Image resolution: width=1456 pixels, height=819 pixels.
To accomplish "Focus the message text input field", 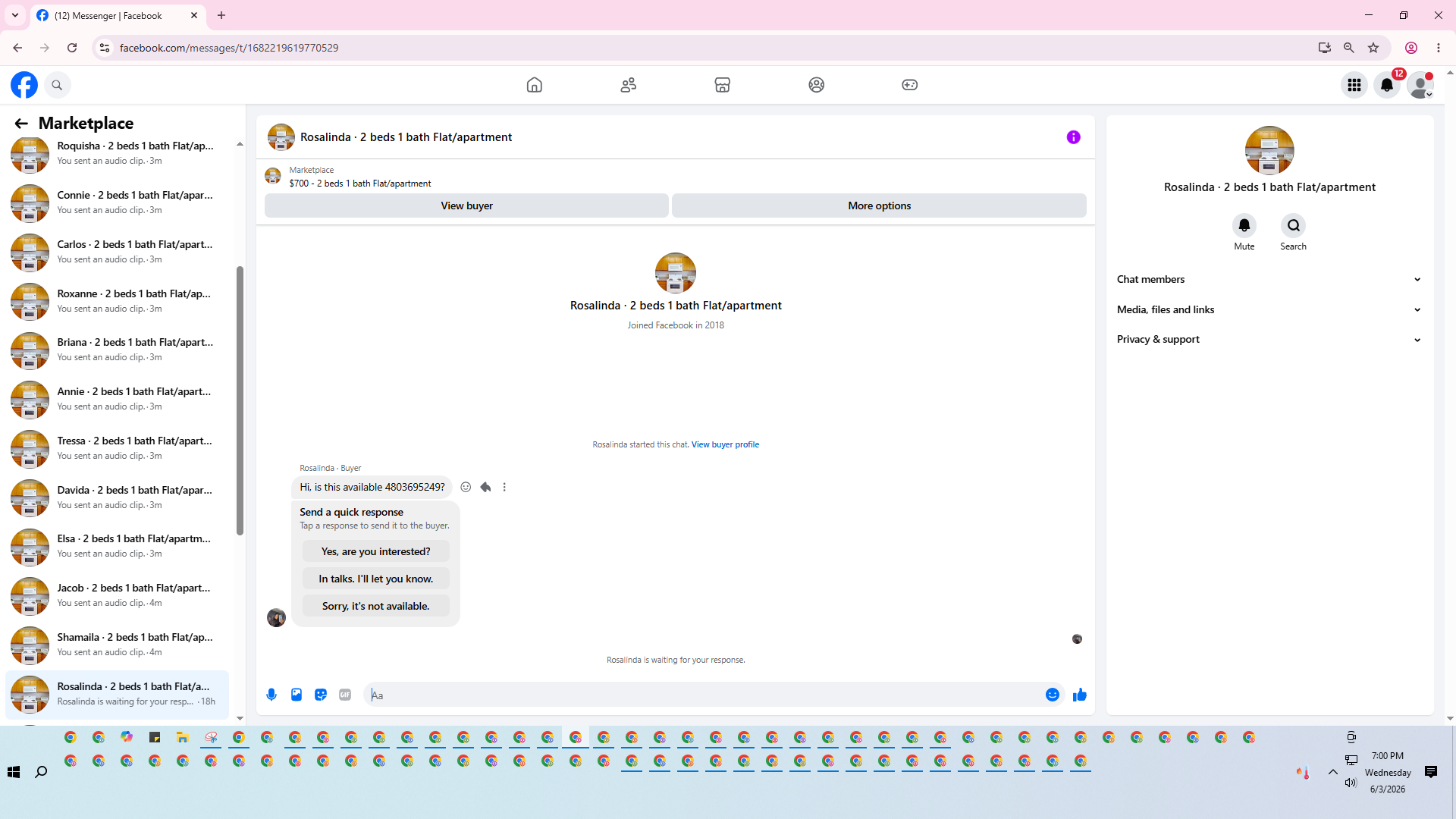I will coord(705,695).
